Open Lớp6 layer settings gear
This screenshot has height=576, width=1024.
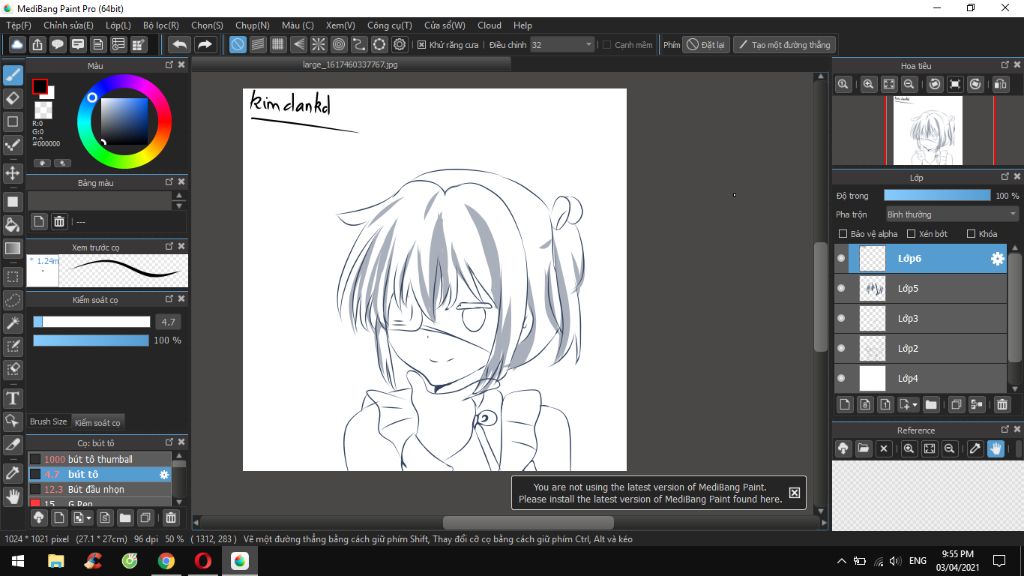pyautogui.click(x=997, y=259)
